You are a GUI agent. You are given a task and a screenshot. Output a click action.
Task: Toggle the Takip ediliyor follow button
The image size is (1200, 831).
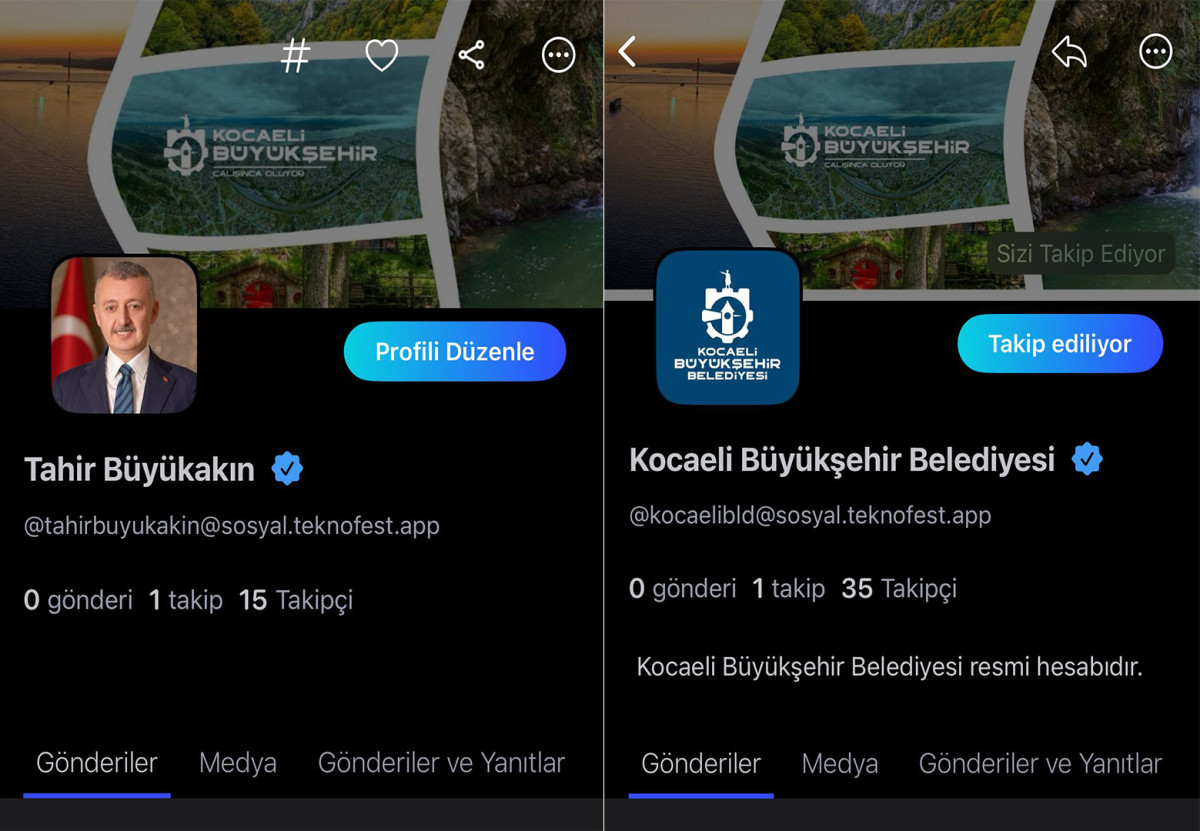tap(1060, 344)
